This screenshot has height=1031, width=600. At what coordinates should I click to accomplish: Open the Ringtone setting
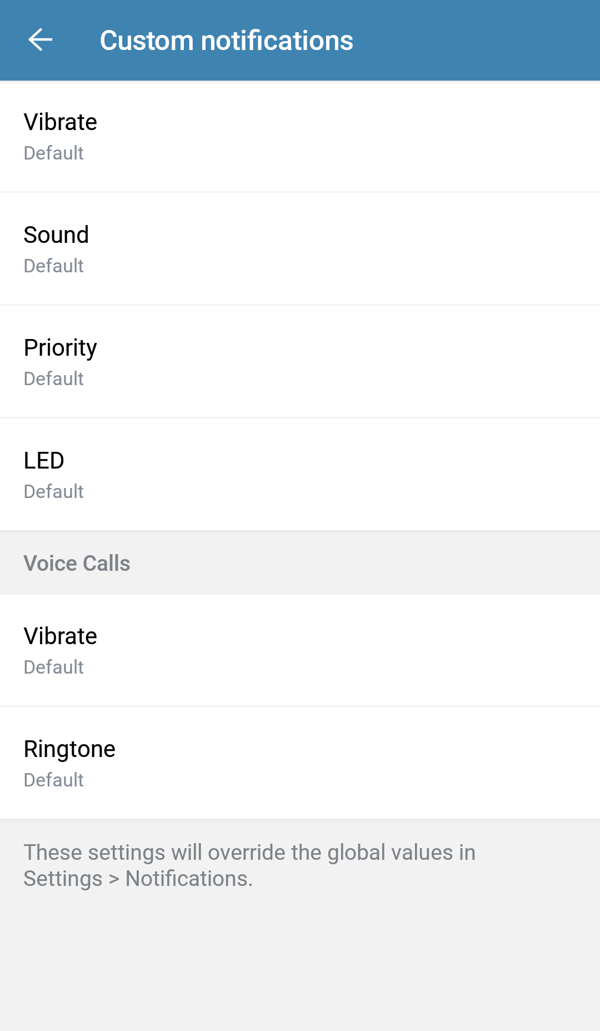pyautogui.click(x=70, y=749)
